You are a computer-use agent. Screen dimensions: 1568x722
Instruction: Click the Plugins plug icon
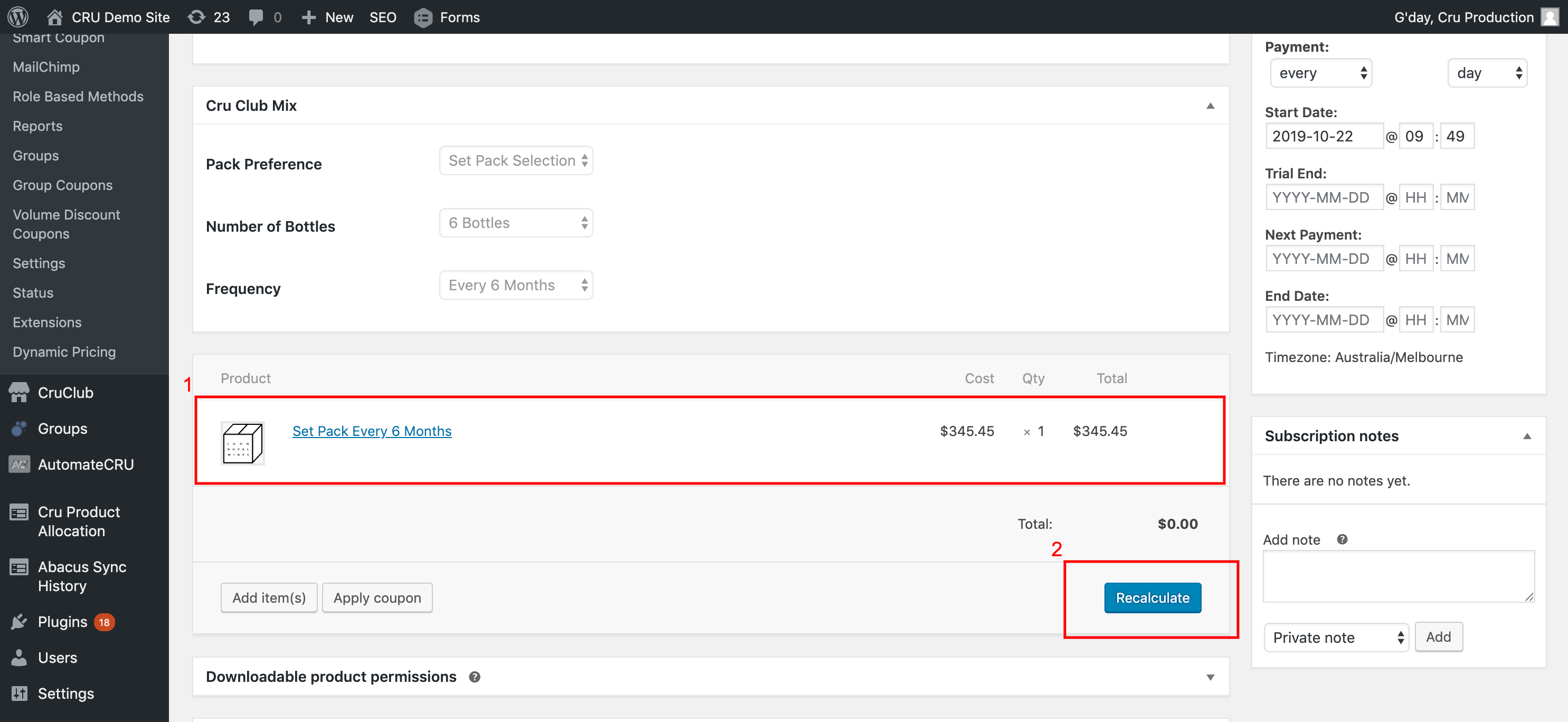point(20,622)
